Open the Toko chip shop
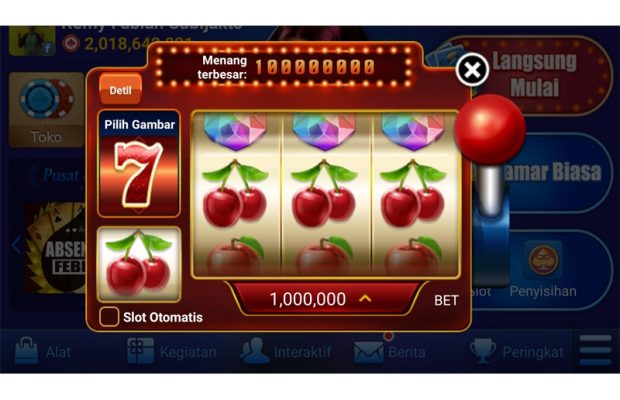Viewport: 620px width, 400px height. (x=46, y=109)
